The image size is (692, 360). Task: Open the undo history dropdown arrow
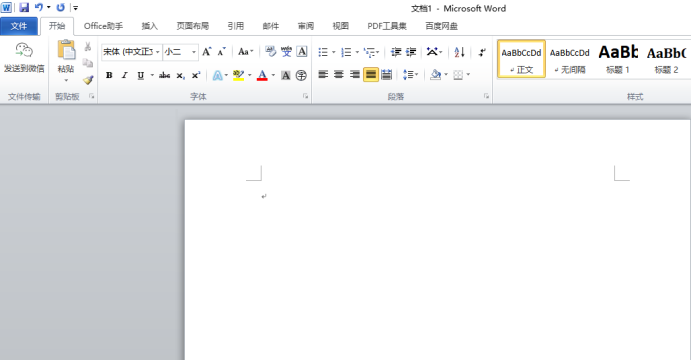tap(49, 8)
